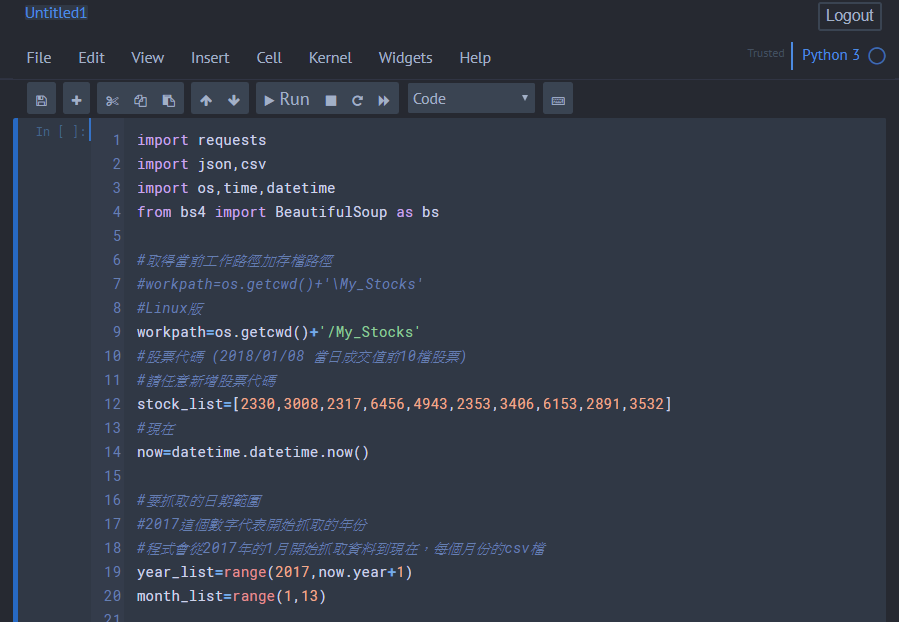Restart the kernel with circular arrow icon

[x=357, y=99]
